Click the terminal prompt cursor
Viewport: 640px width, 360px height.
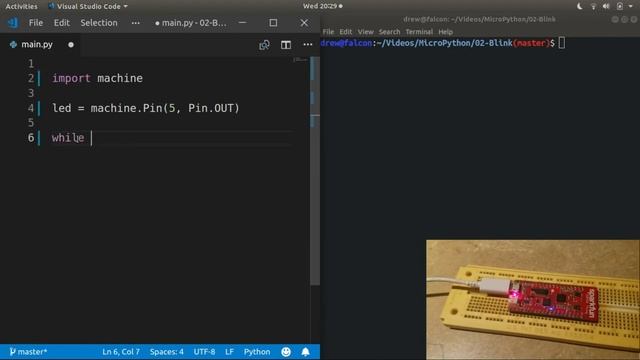pyautogui.click(x=562, y=43)
